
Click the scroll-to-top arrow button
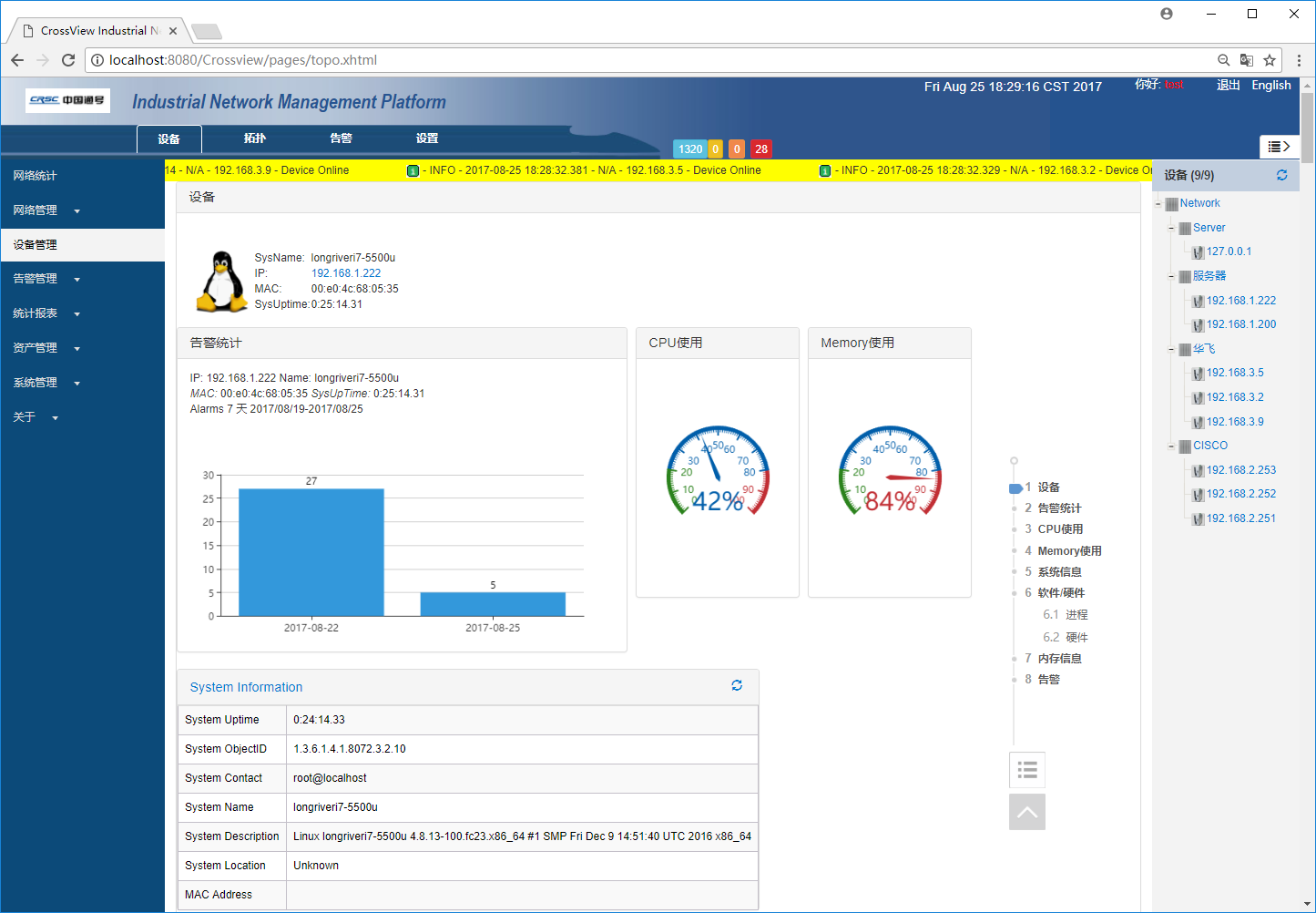click(1026, 812)
